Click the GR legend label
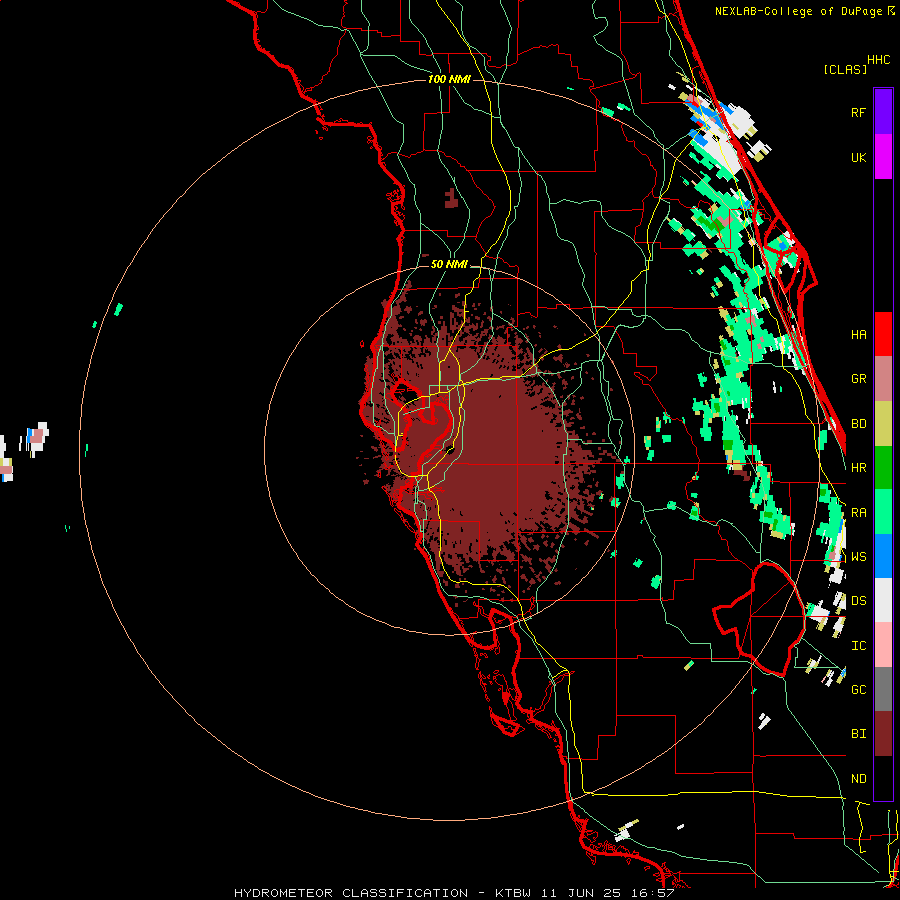This screenshot has width=900, height=900. click(858, 379)
